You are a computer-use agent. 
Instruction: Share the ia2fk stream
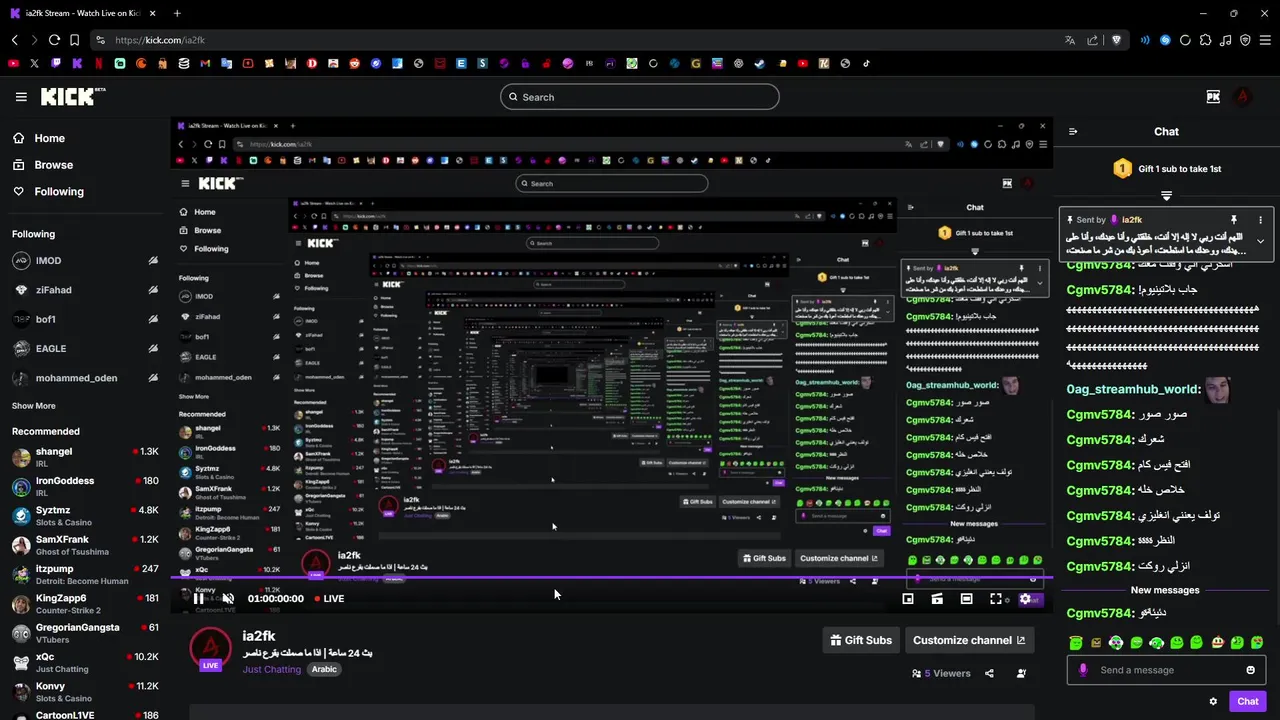coord(989,673)
